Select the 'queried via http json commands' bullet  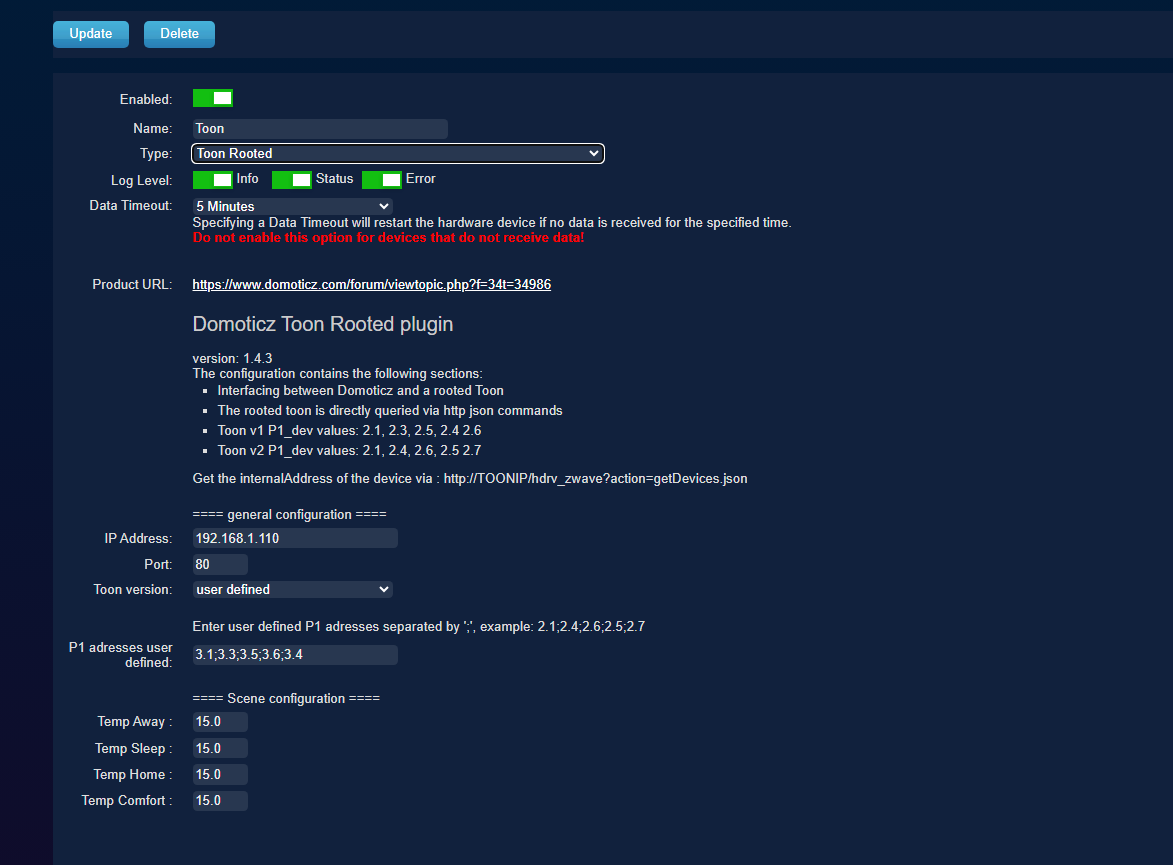tap(390, 410)
